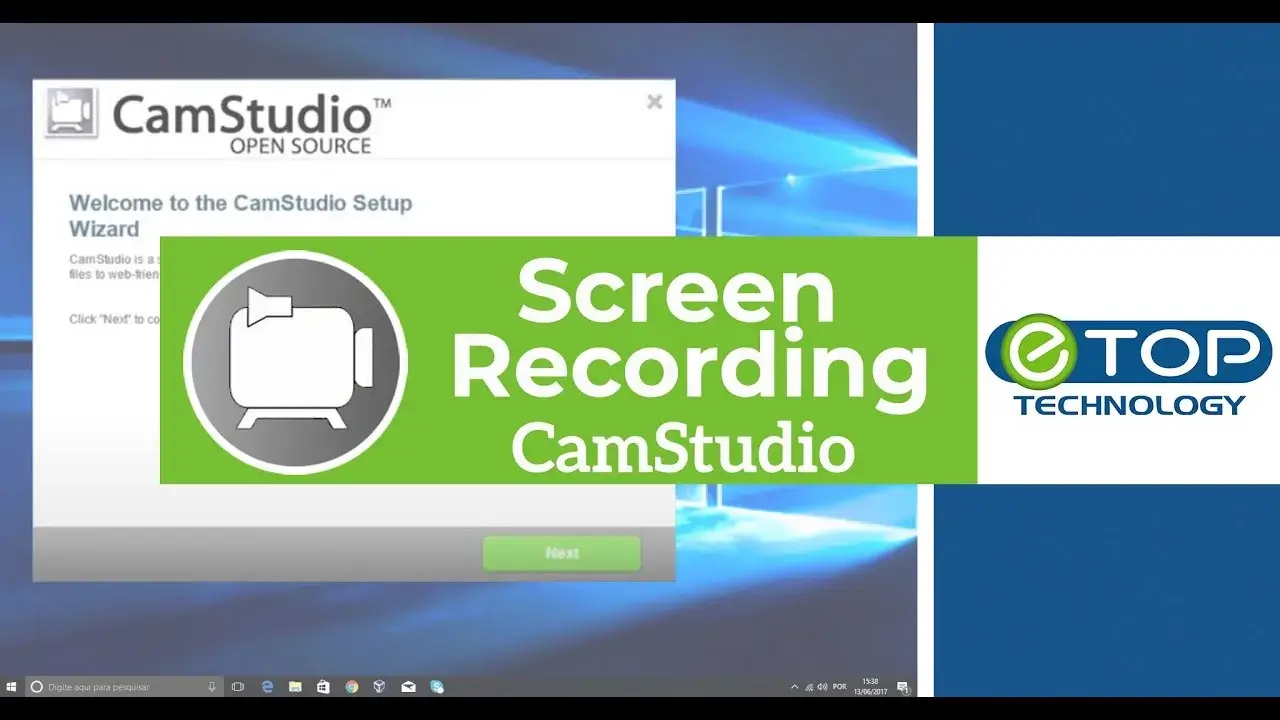This screenshot has height=720, width=1280.
Task: Open the Mail app from the taskbar
Action: 406,687
